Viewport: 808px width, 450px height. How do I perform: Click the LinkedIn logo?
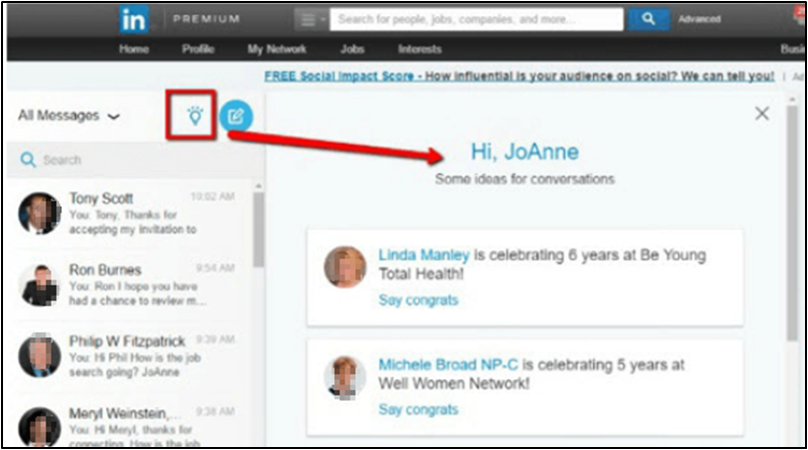click(134, 19)
